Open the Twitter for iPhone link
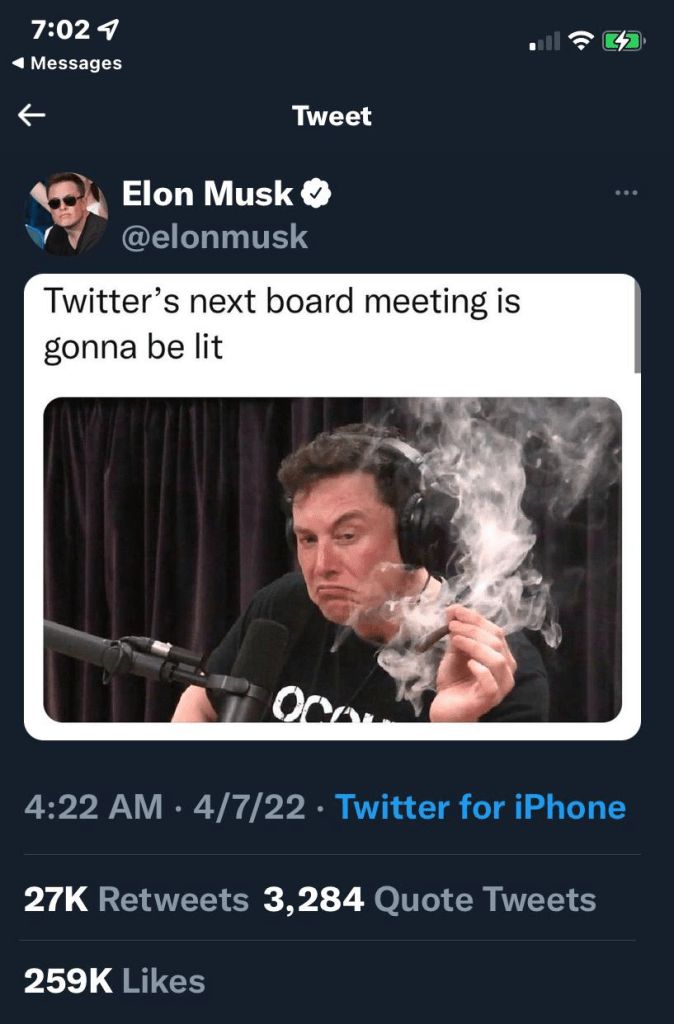This screenshot has height=1024, width=674. pos(481,807)
